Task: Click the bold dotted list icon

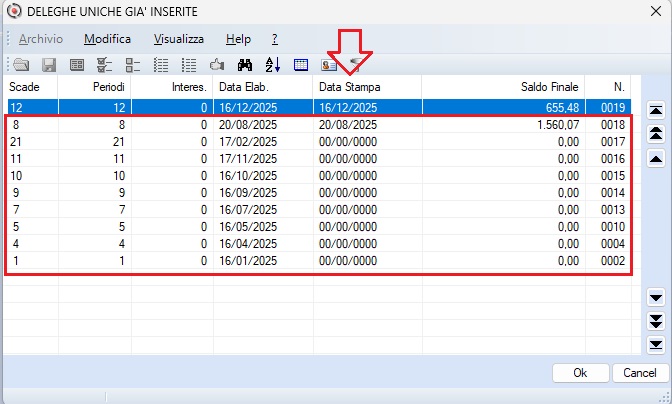Action: tap(189, 65)
